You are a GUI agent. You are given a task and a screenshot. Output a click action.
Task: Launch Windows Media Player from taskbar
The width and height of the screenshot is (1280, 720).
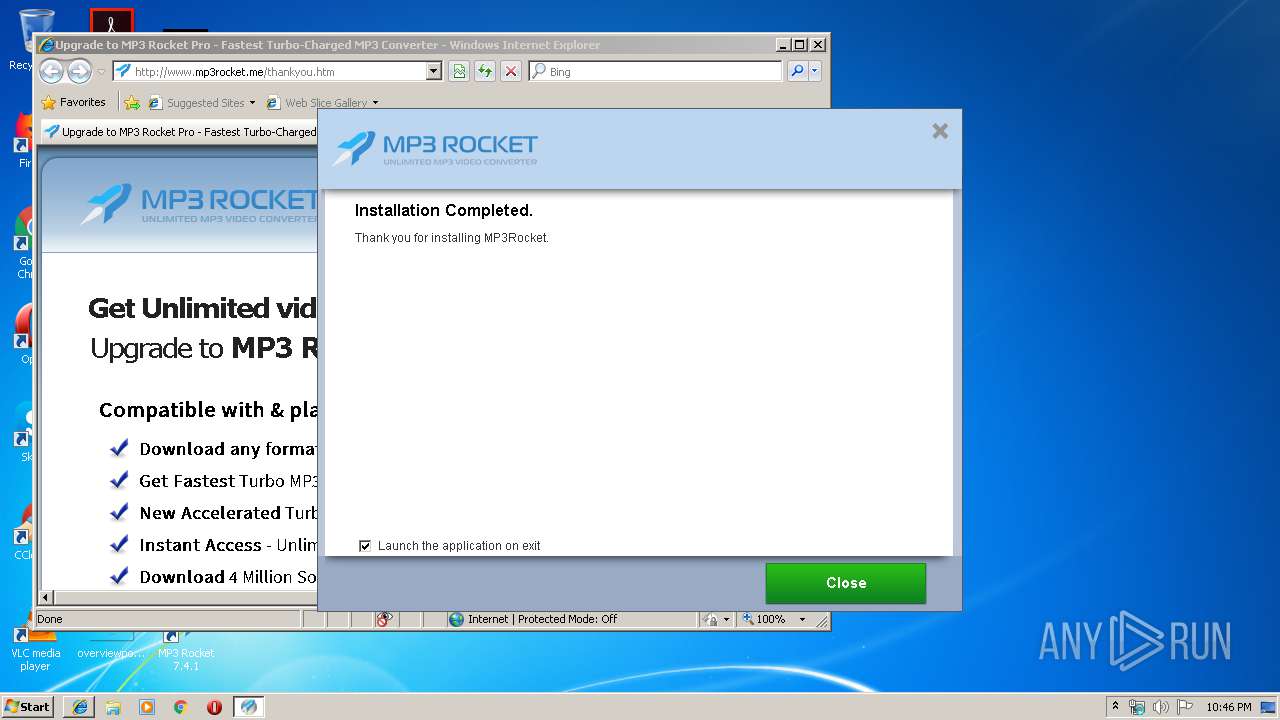(147, 707)
